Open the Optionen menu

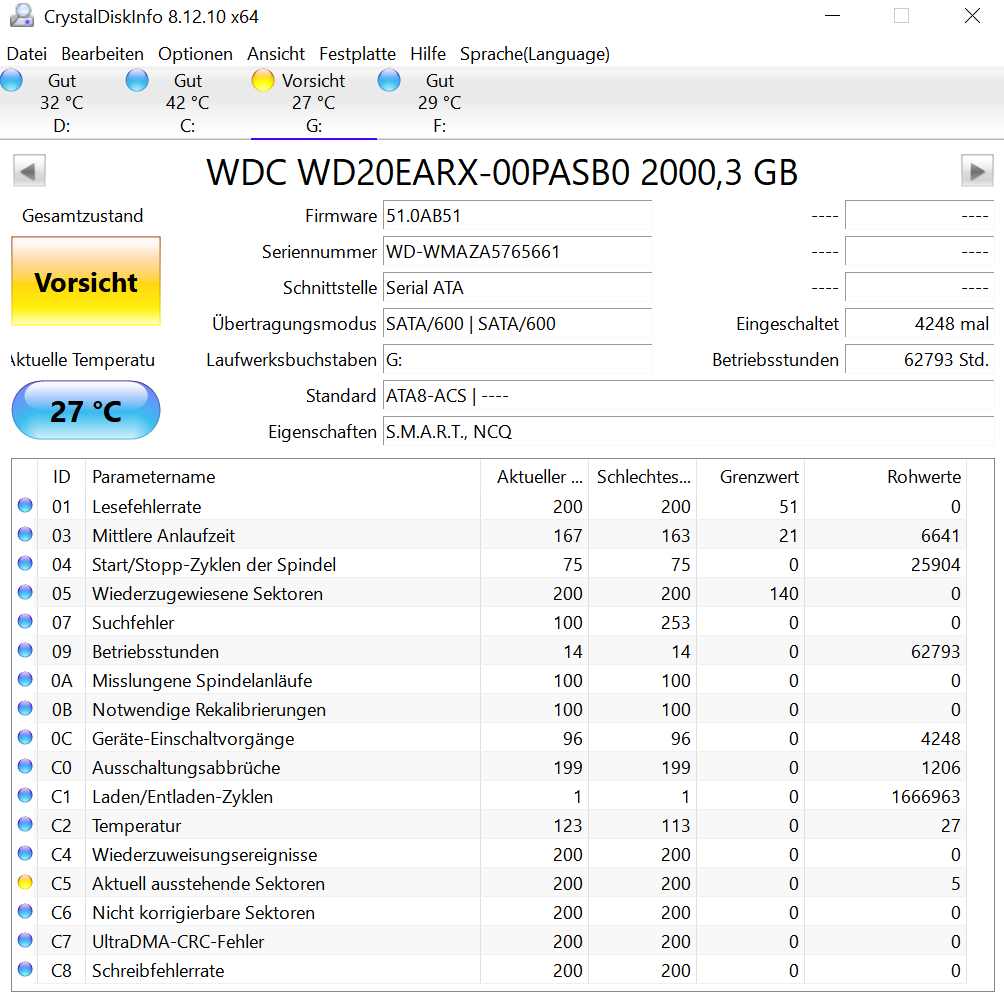(x=195, y=54)
